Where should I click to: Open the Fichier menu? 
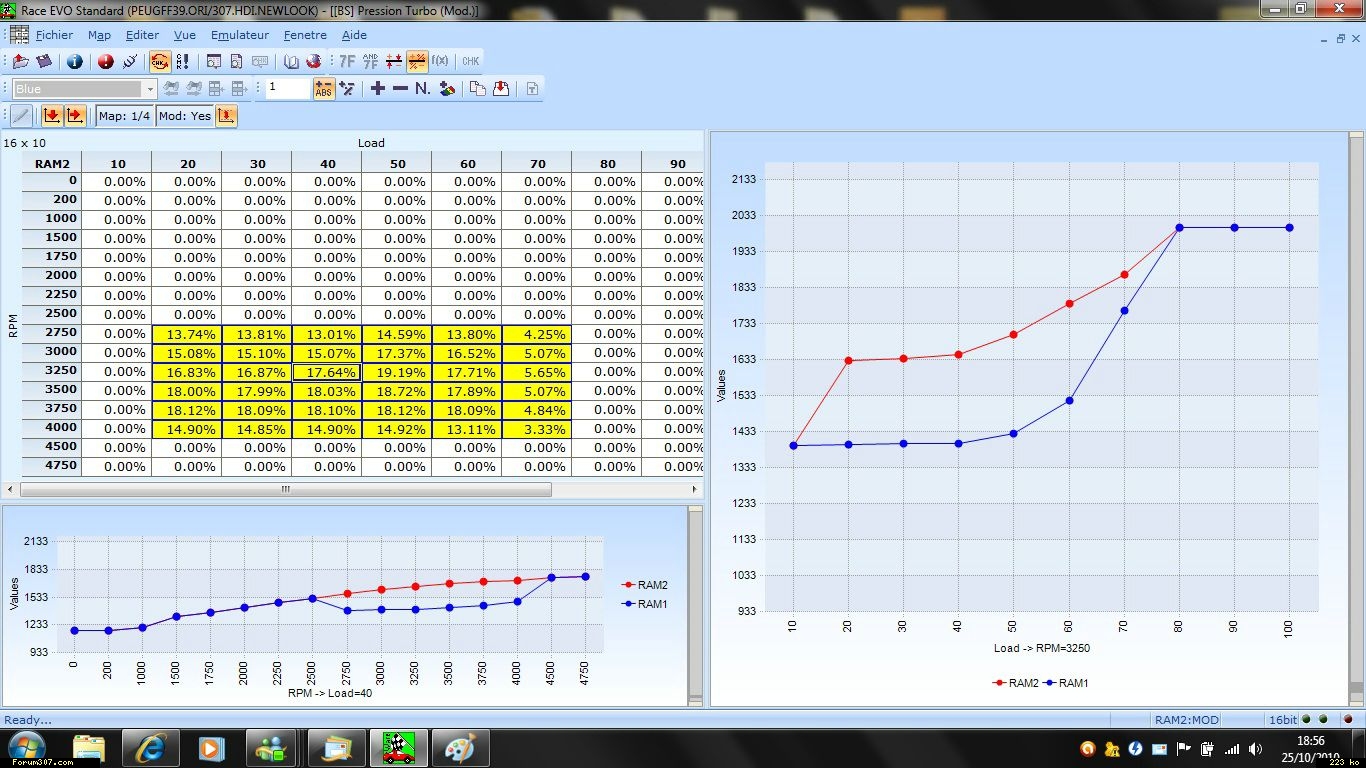coord(54,35)
